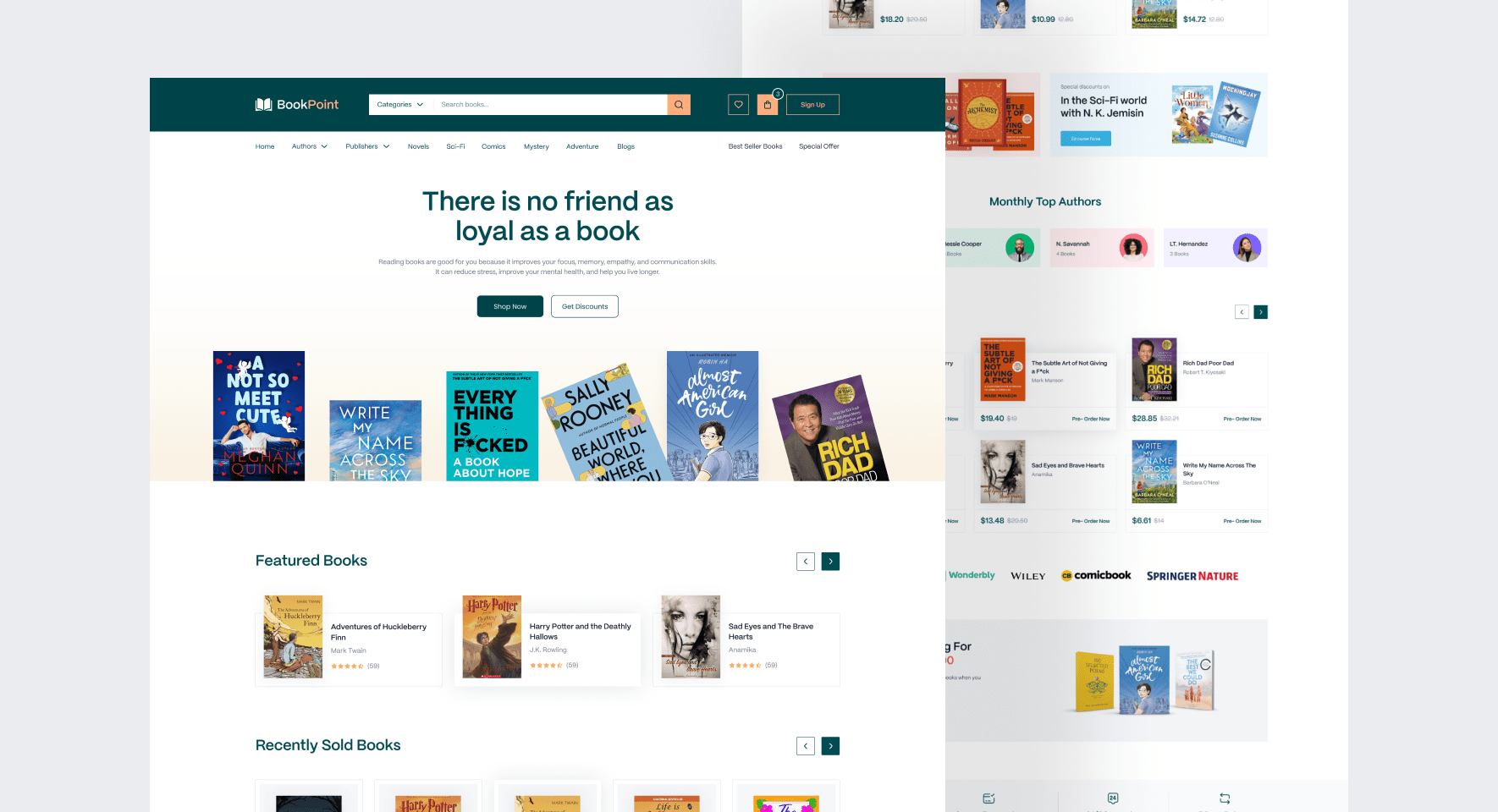Viewport: 1498px width, 812px height.
Task: Go to next Featured Books slide
Action: pos(831,562)
